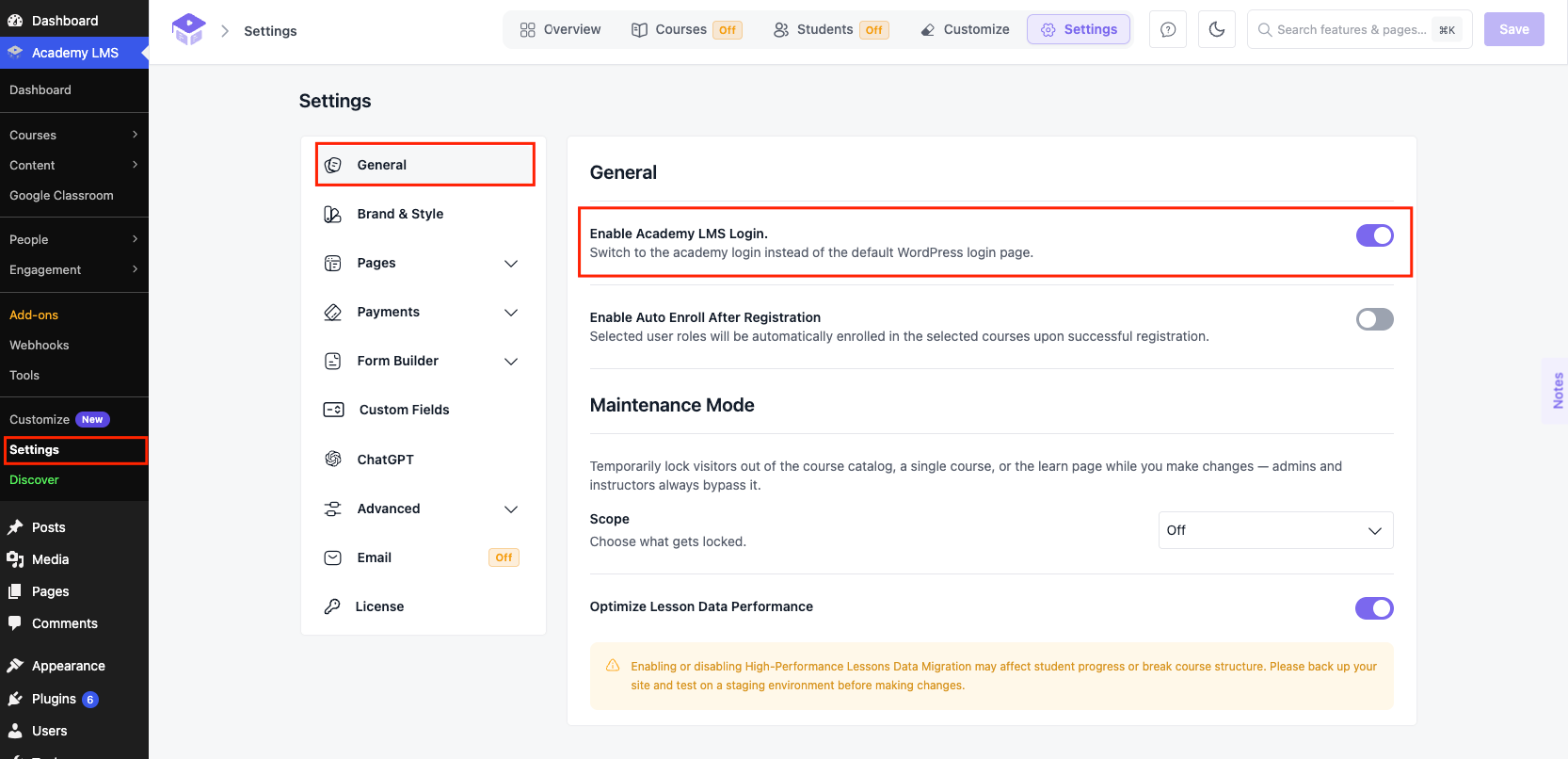Click the Brand & Style icon
The height and width of the screenshot is (759, 1568).
coord(333,214)
